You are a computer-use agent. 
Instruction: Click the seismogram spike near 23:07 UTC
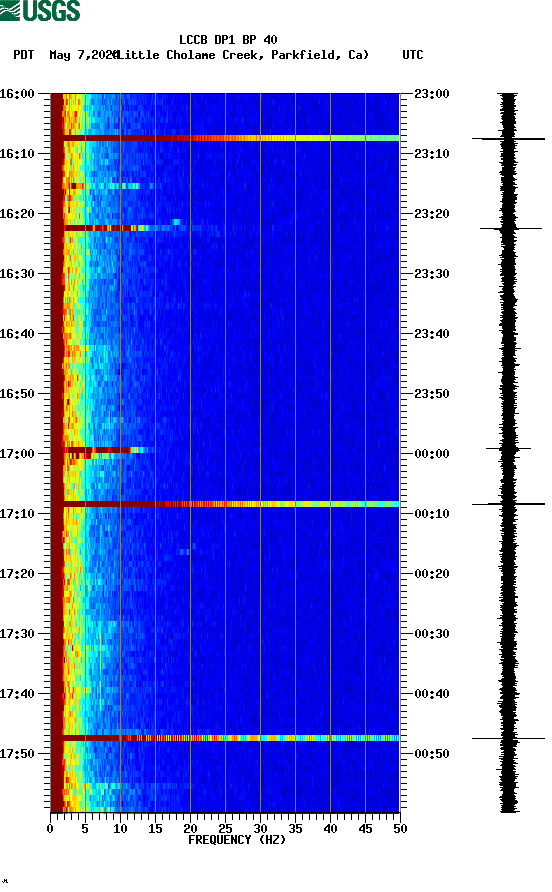(x=508, y=139)
